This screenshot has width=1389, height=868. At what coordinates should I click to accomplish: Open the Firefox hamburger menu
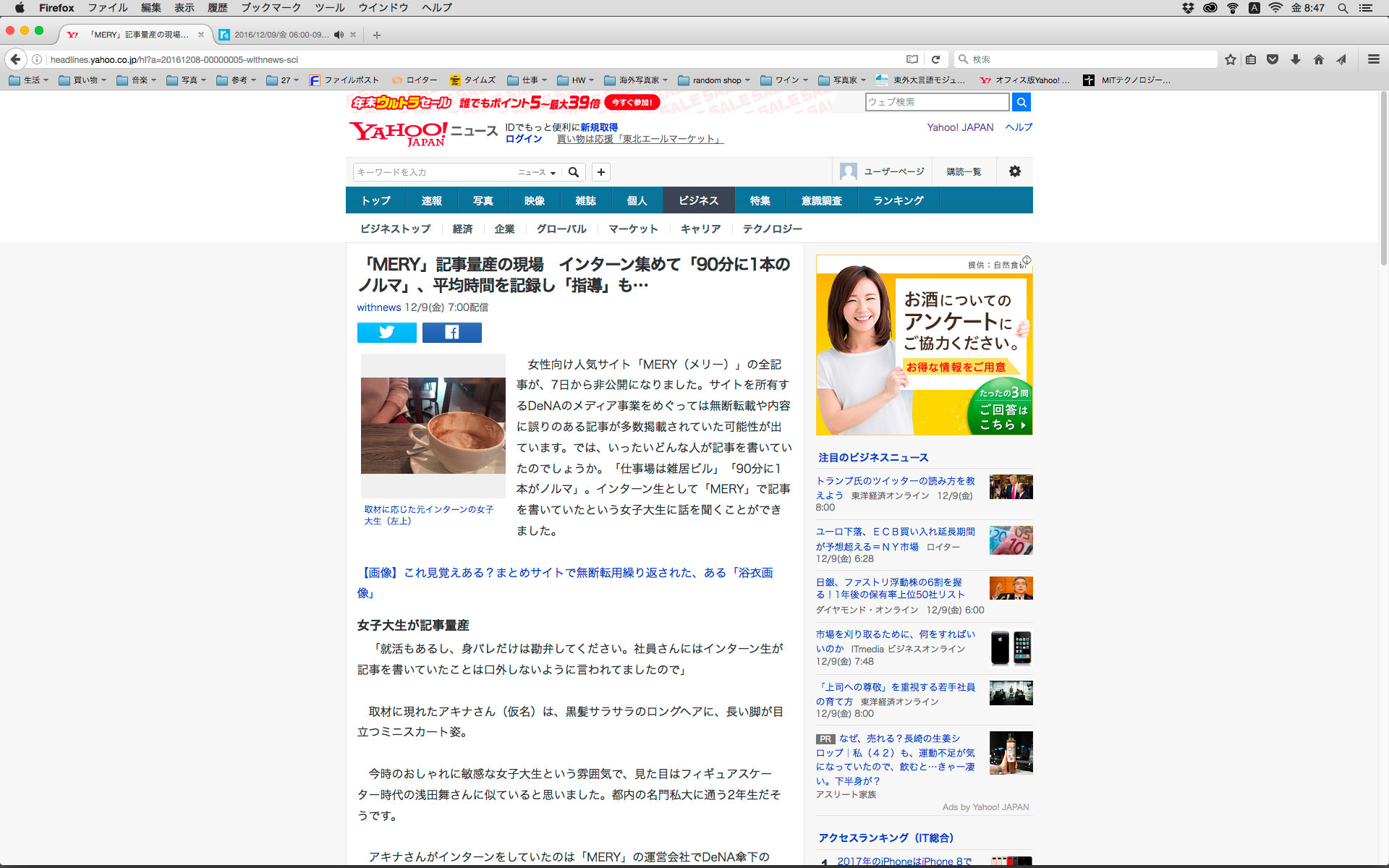1373,59
